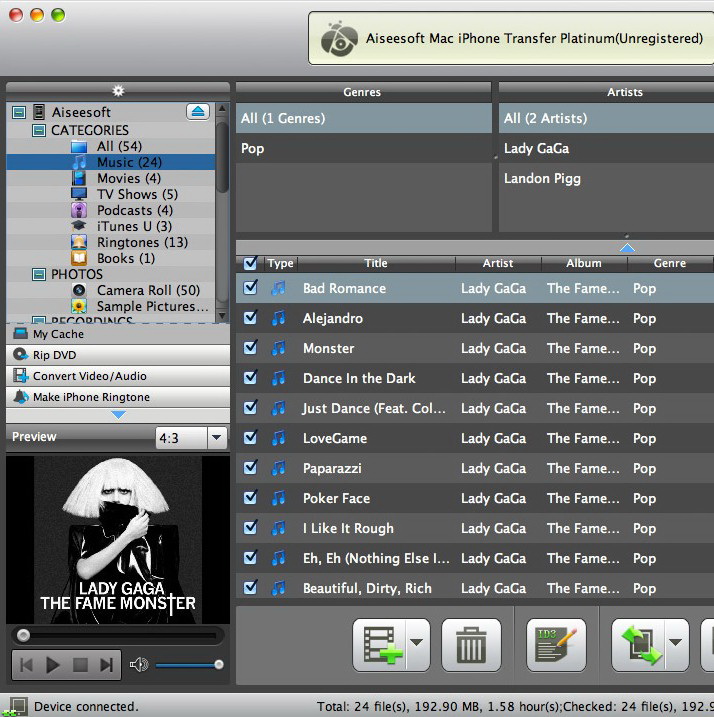Click the preview volume slider
714x717 pixels.
(x=188, y=665)
